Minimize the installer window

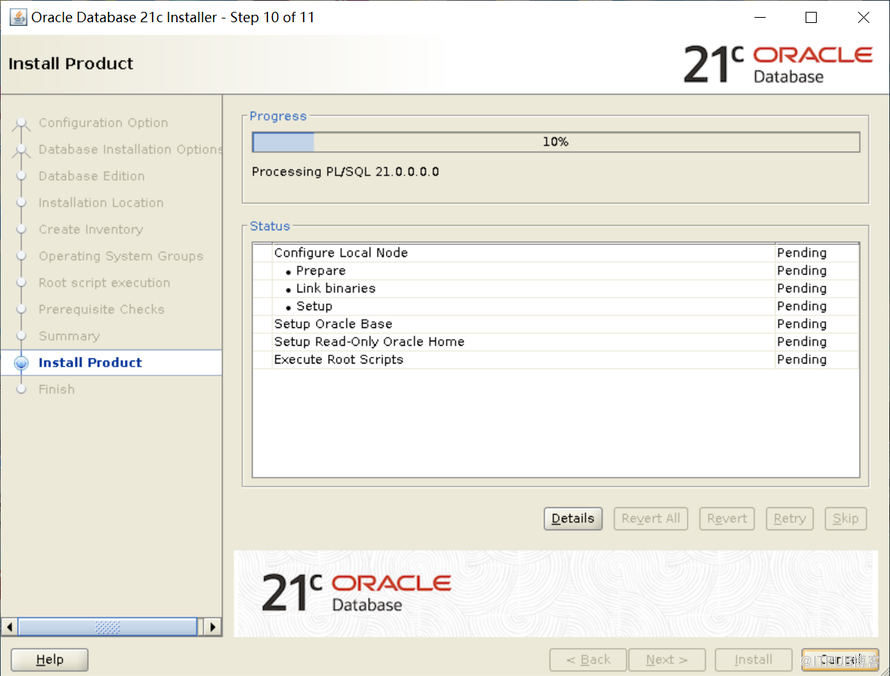pos(760,18)
